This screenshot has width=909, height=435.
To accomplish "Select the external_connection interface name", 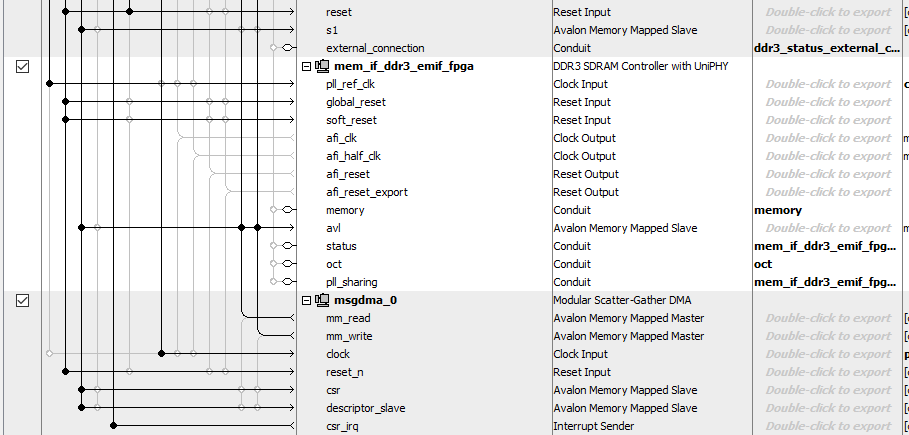I will (x=375, y=48).
